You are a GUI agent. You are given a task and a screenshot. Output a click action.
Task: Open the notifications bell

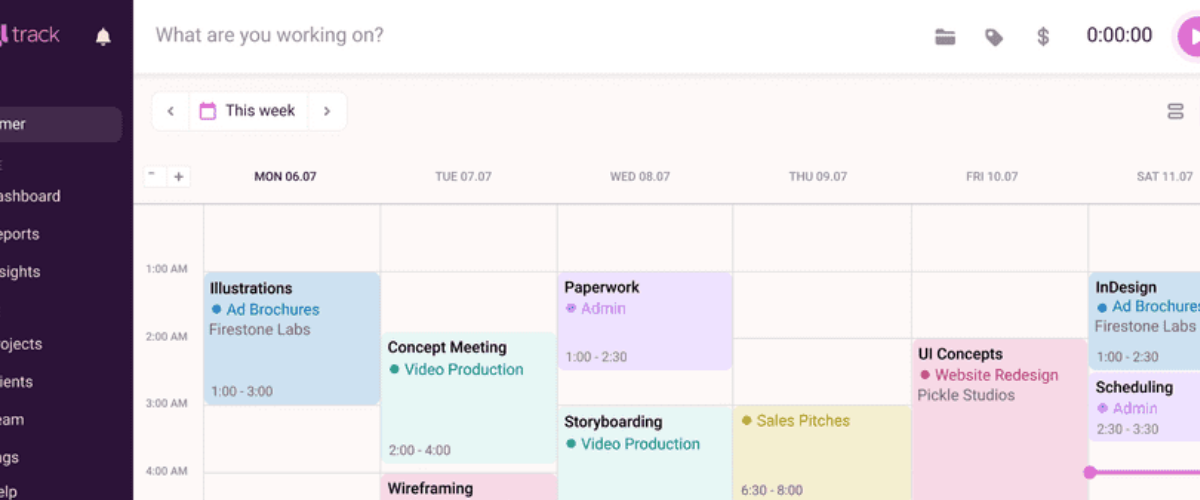coord(103,36)
